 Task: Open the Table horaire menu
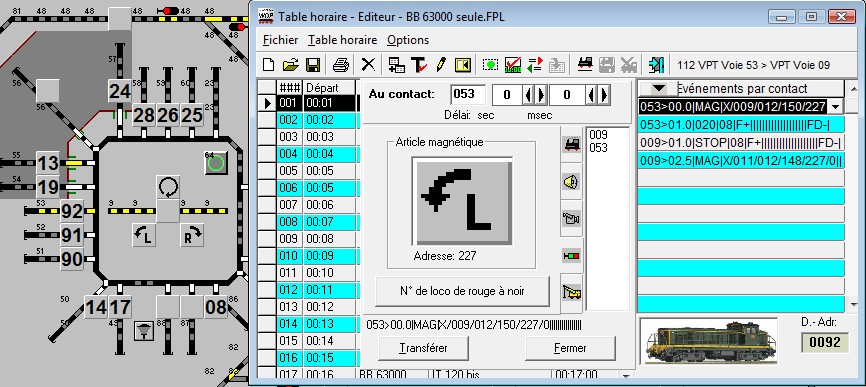point(342,40)
